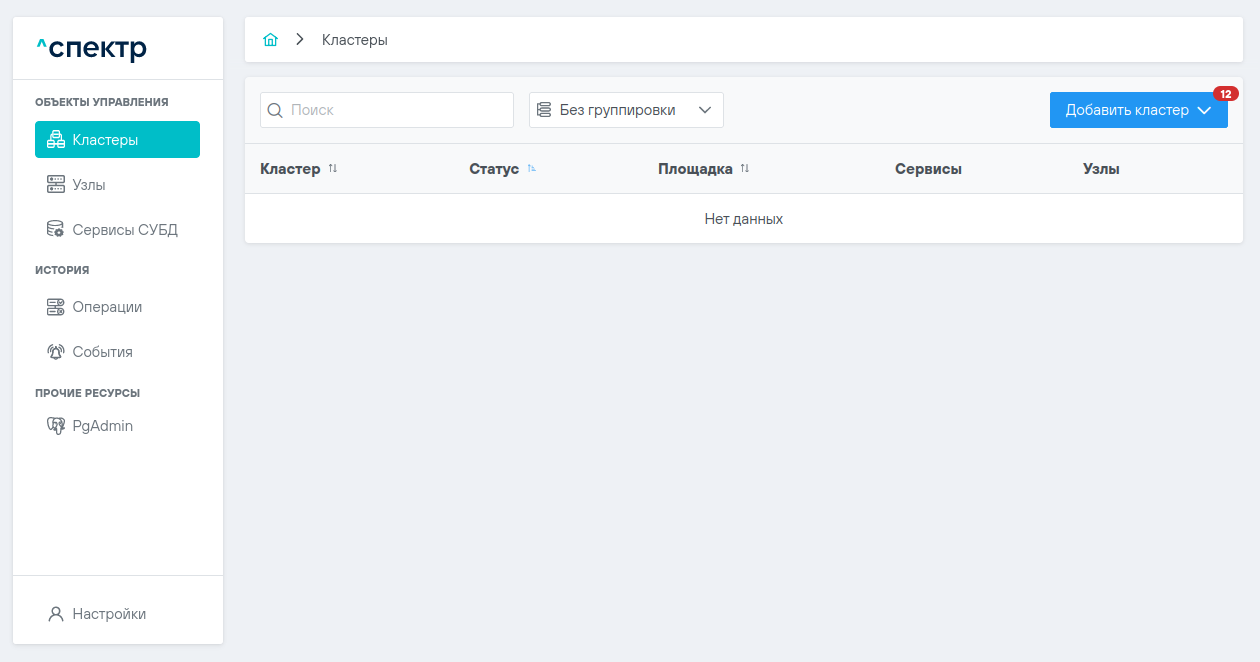
Task: Open the Операции history page
Action: click(107, 307)
